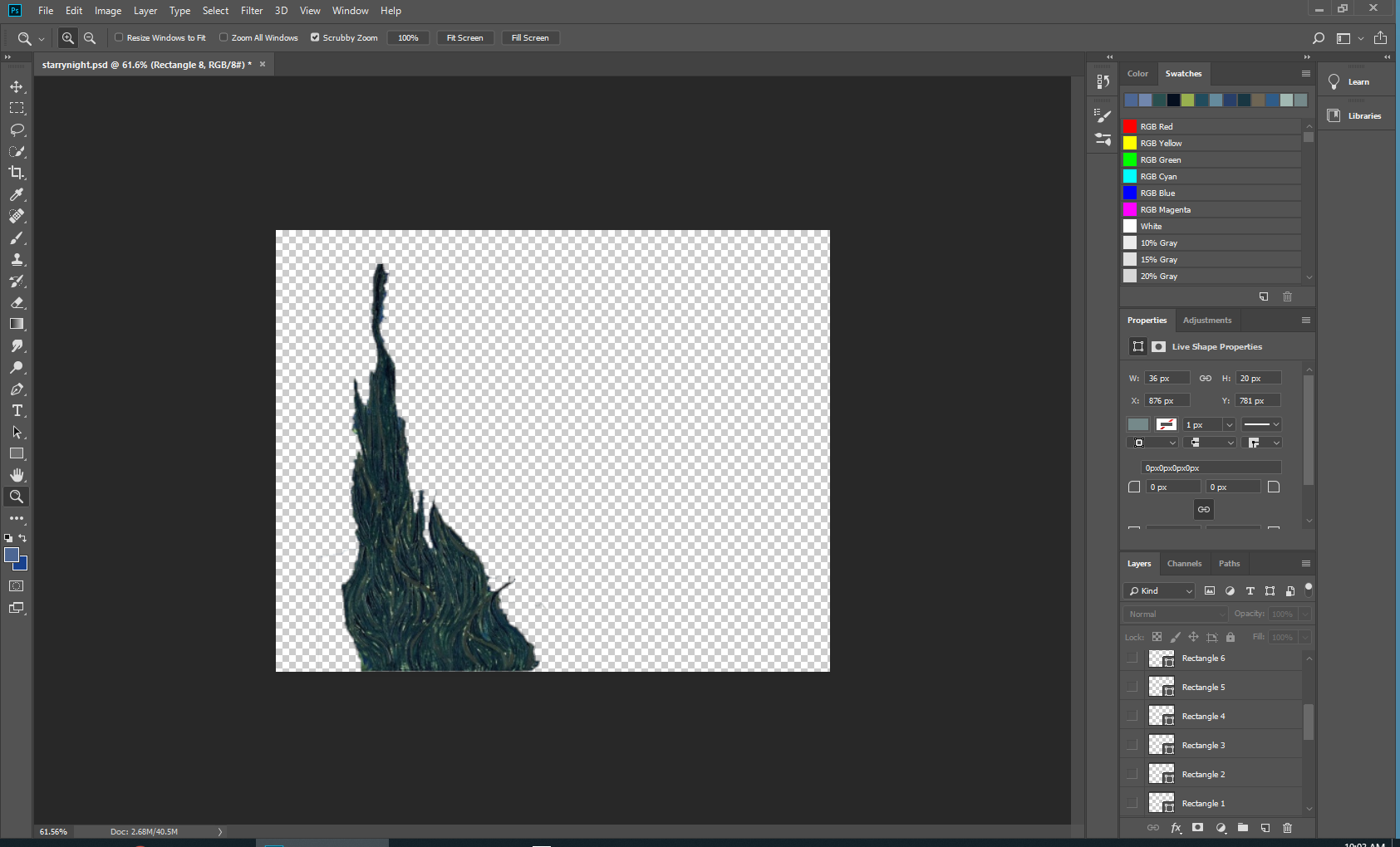Select the Gradient tool
This screenshot has width=1400, height=847.
tap(17, 324)
